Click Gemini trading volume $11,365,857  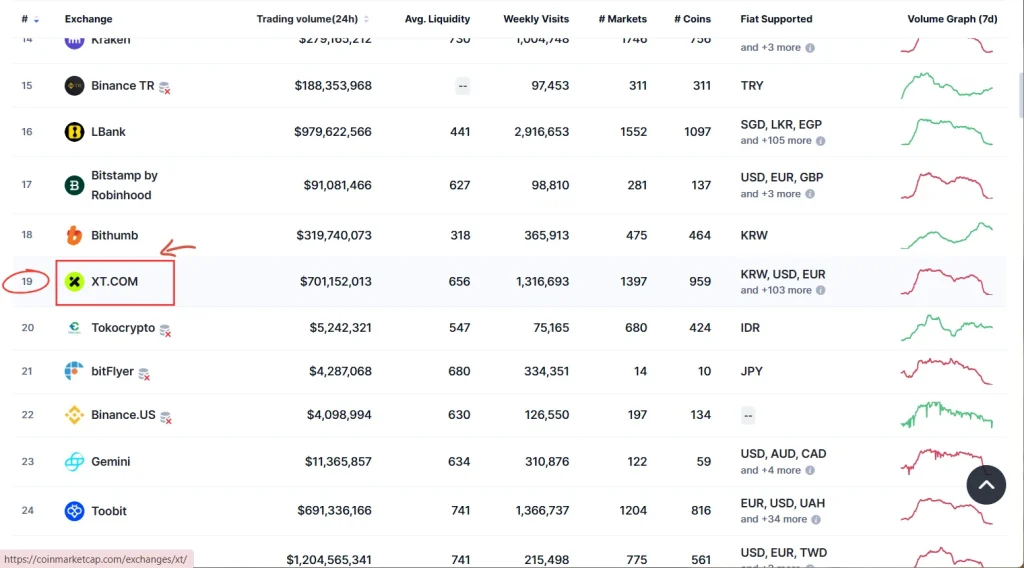pyautogui.click(x=338, y=462)
